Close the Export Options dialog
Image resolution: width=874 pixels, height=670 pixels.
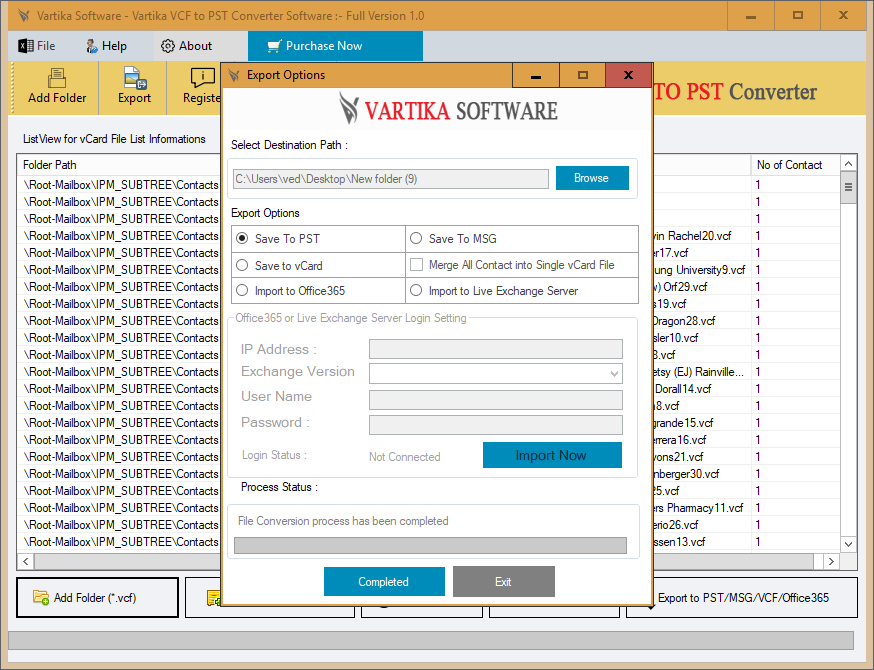628,75
